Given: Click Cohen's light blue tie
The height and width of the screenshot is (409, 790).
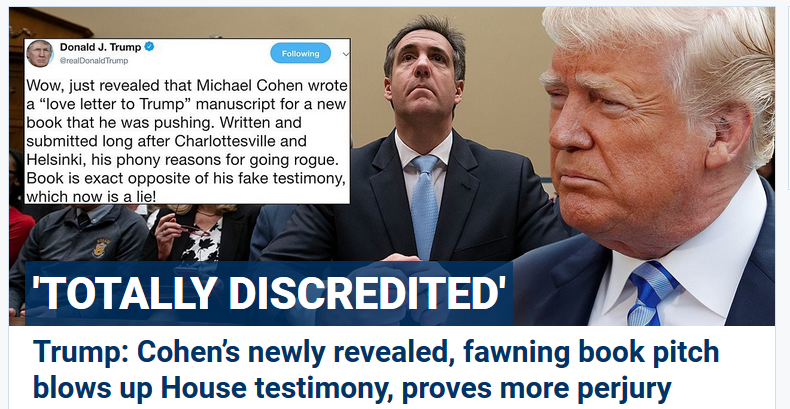Looking at the screenshot, I should (x=424, y=207).
